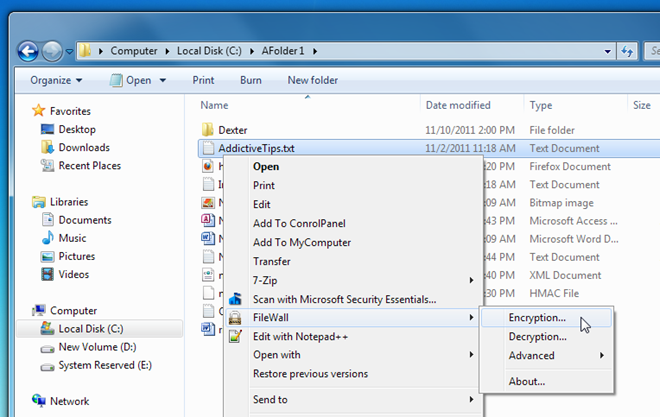This screenshot has width=660, height=417.
Task: Select Network in navigation pane
Action: (x=69, y=401)
